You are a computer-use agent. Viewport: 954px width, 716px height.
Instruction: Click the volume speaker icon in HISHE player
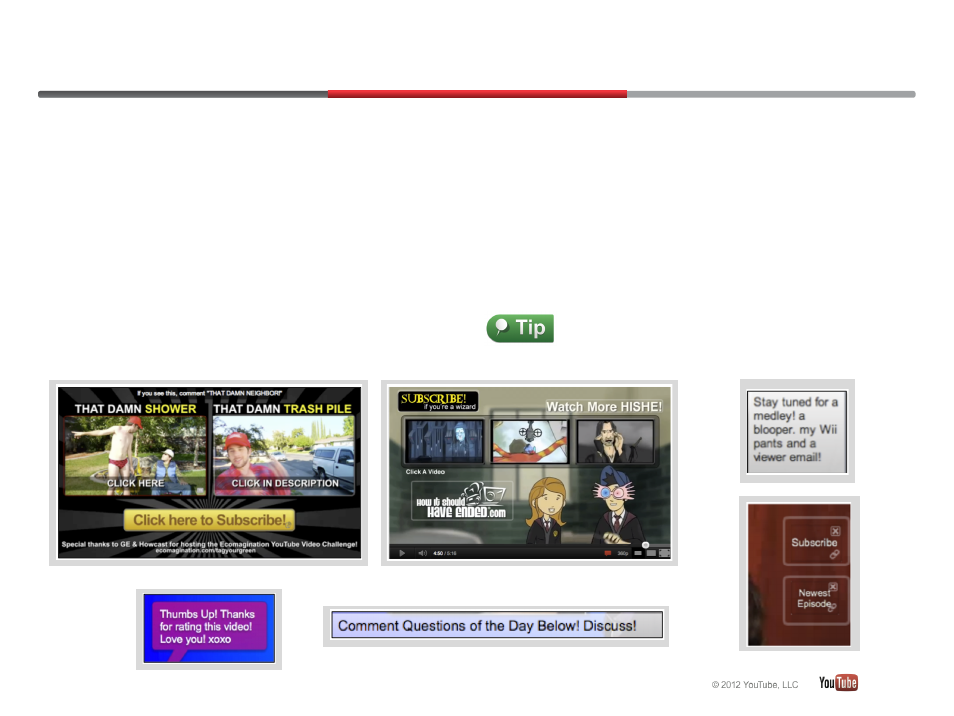click(422, 553)
